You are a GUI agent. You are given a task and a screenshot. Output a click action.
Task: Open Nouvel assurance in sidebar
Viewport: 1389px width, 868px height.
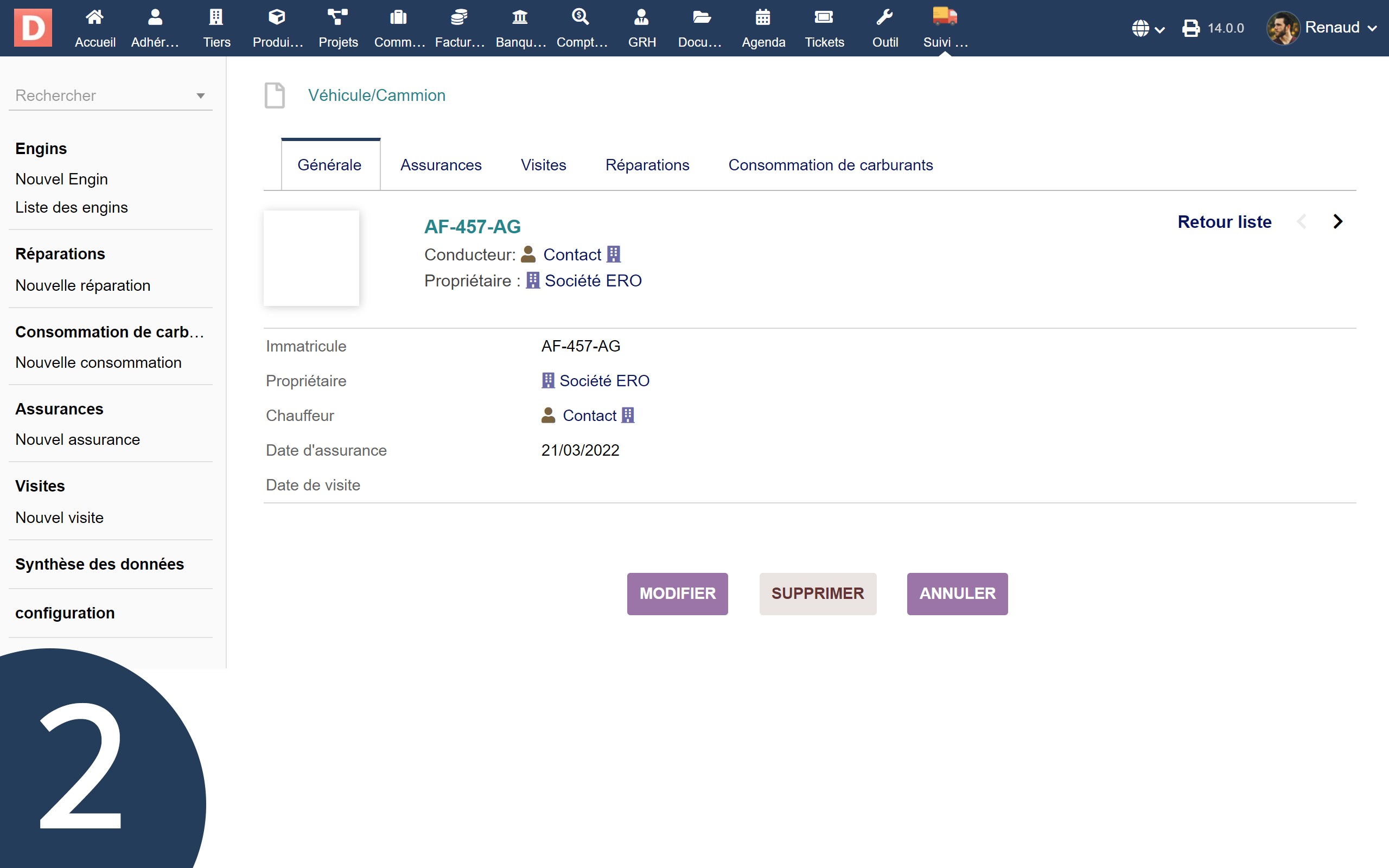pyautogui.click(x=78, y=439)
